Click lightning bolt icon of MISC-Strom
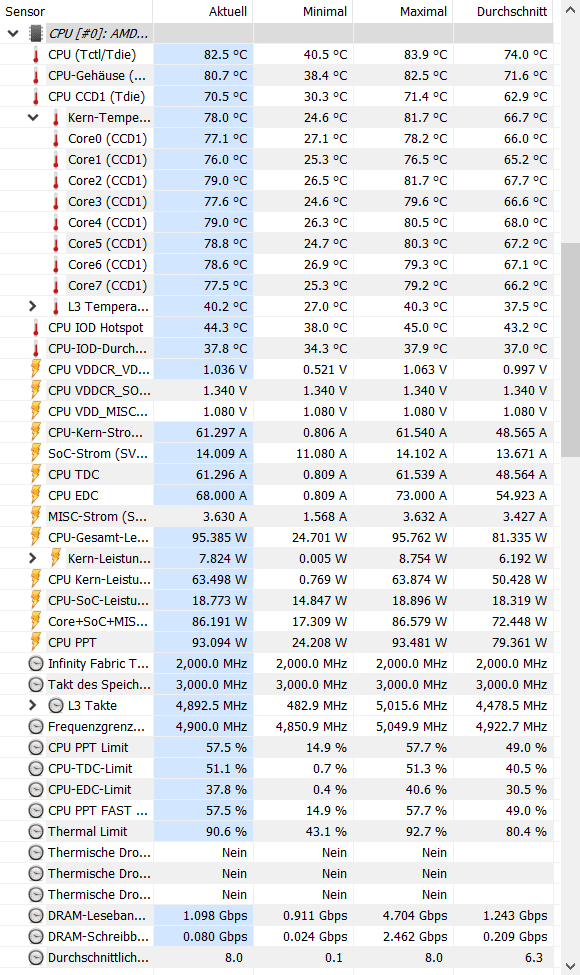The image size is (580, 975). pyautogui.click(x=36, y=516)
